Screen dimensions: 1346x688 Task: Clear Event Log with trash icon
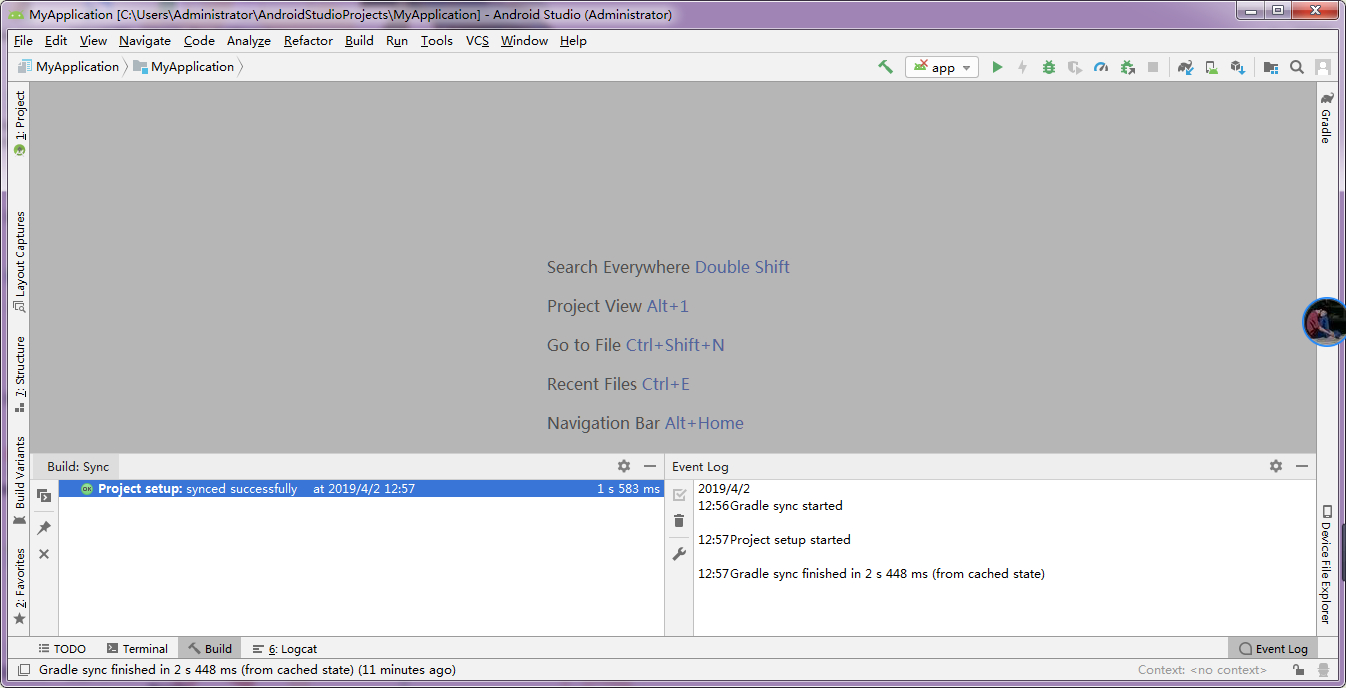click(679, 520)
